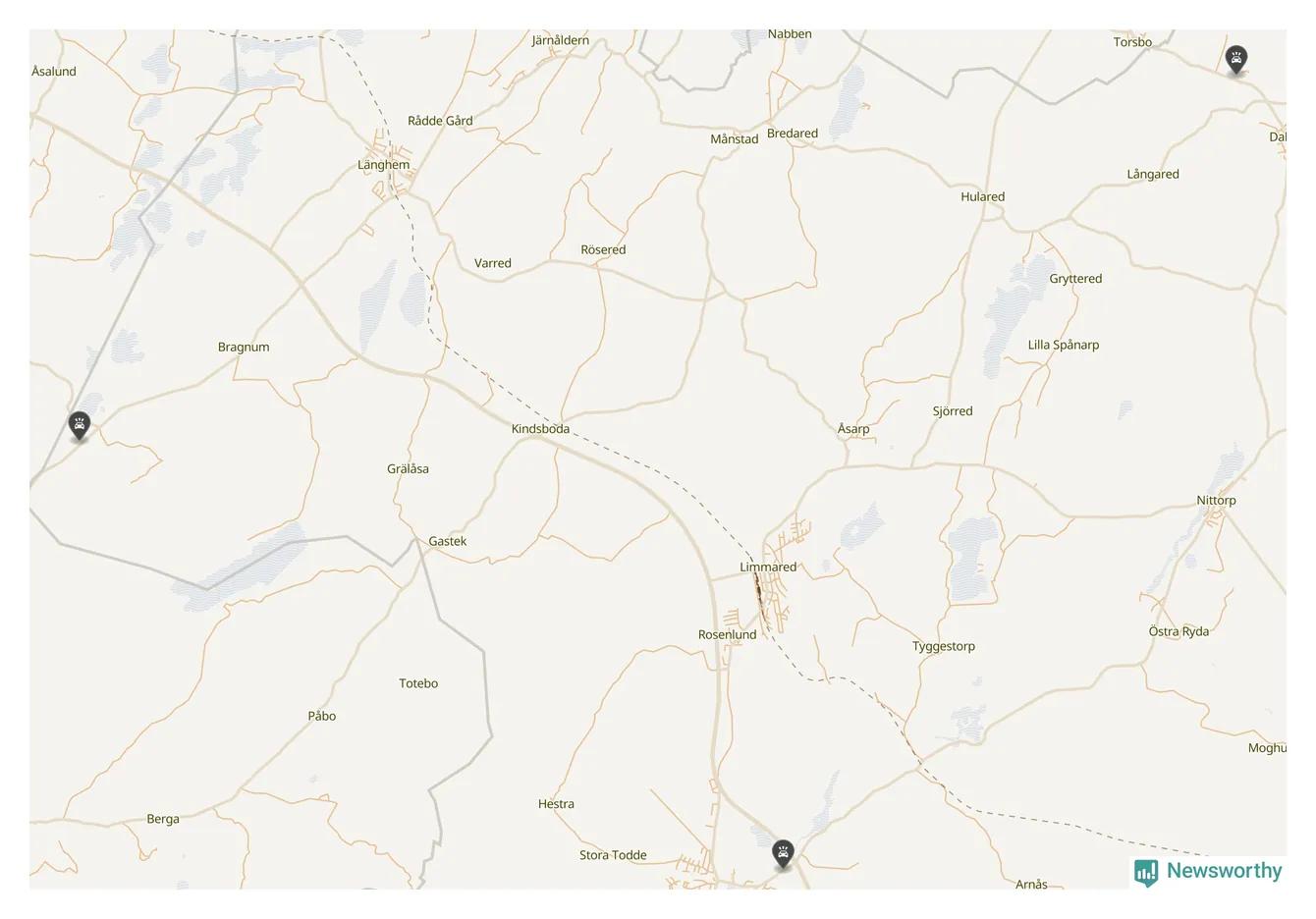Click the Lilla Spånarp label

(x=1064, y=345)
